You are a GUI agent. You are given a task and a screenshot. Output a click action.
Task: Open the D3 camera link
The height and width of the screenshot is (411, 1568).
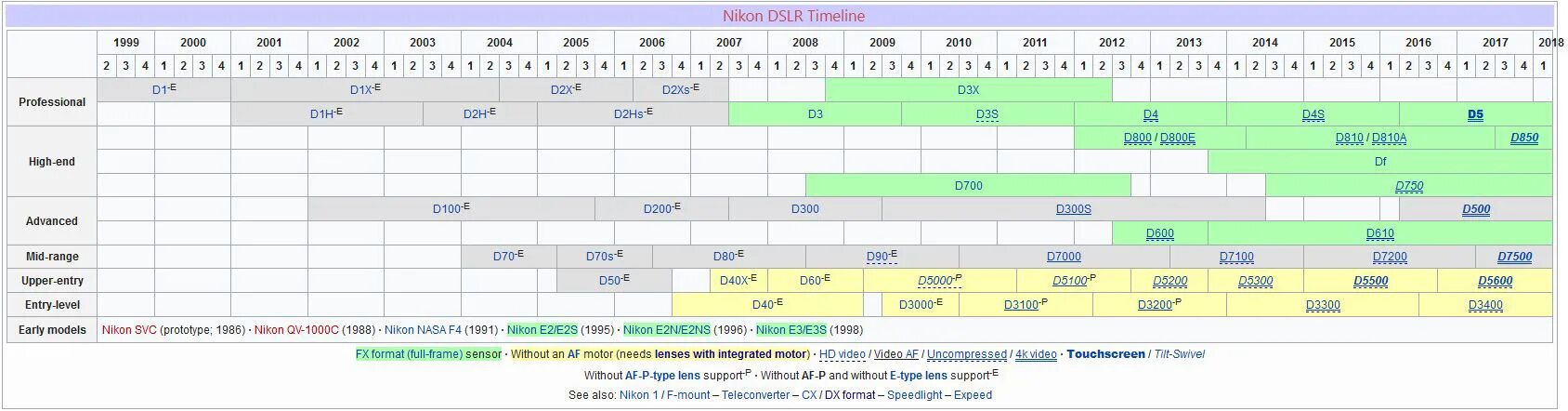(815, 114)
